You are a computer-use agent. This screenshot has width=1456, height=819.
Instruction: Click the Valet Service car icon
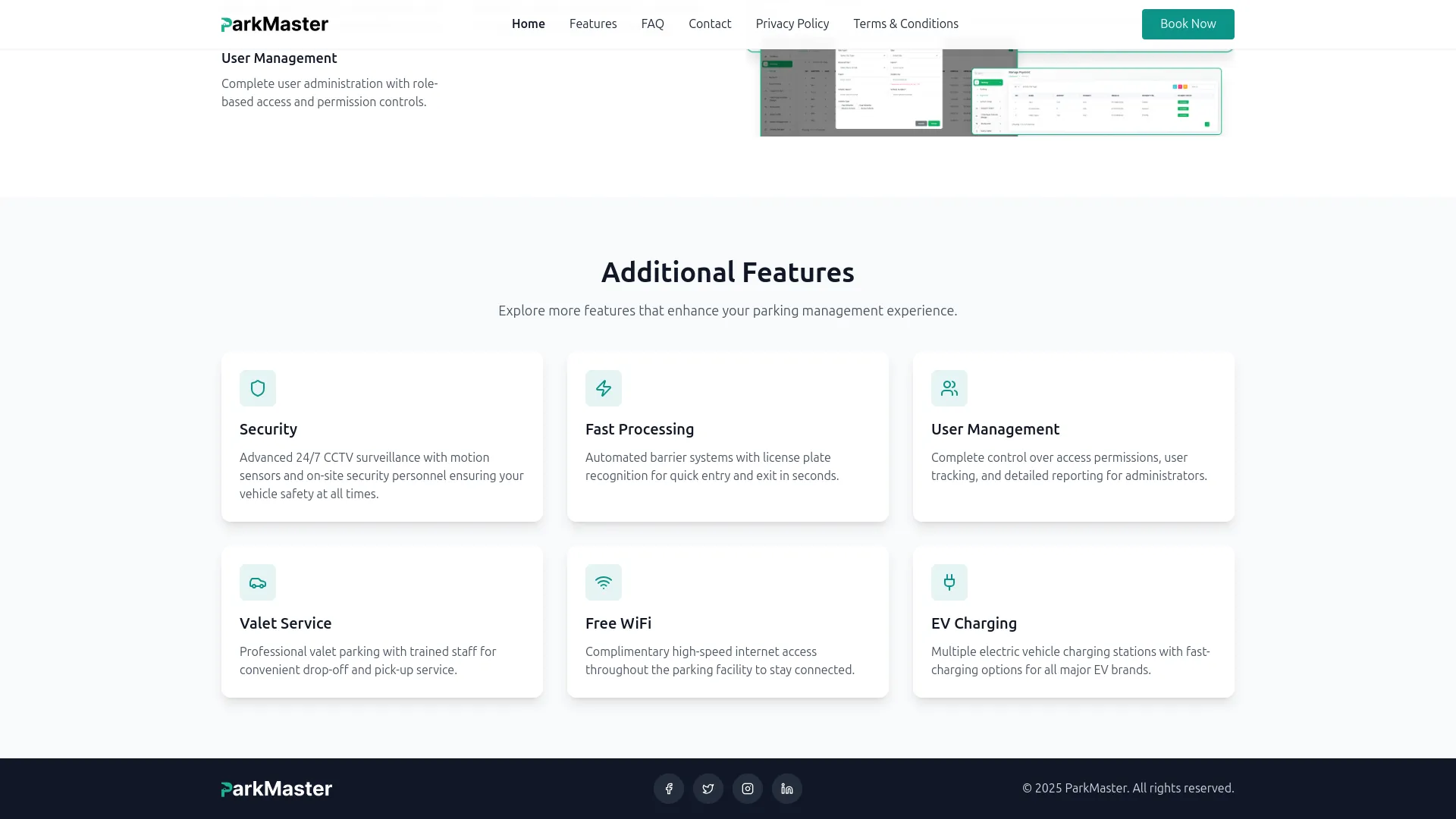pos(258,582)
